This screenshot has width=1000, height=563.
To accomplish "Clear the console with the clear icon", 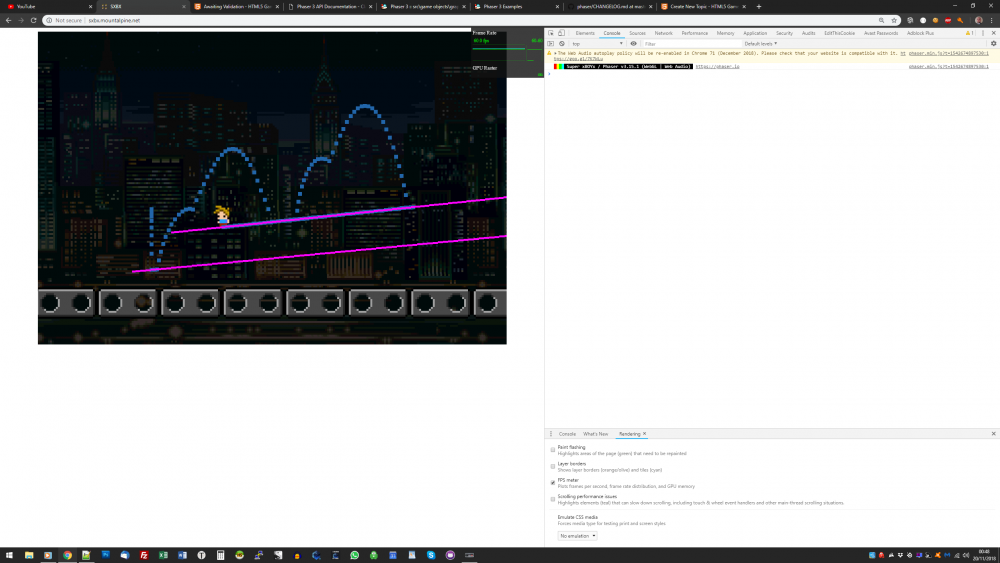I will [561, 44].
